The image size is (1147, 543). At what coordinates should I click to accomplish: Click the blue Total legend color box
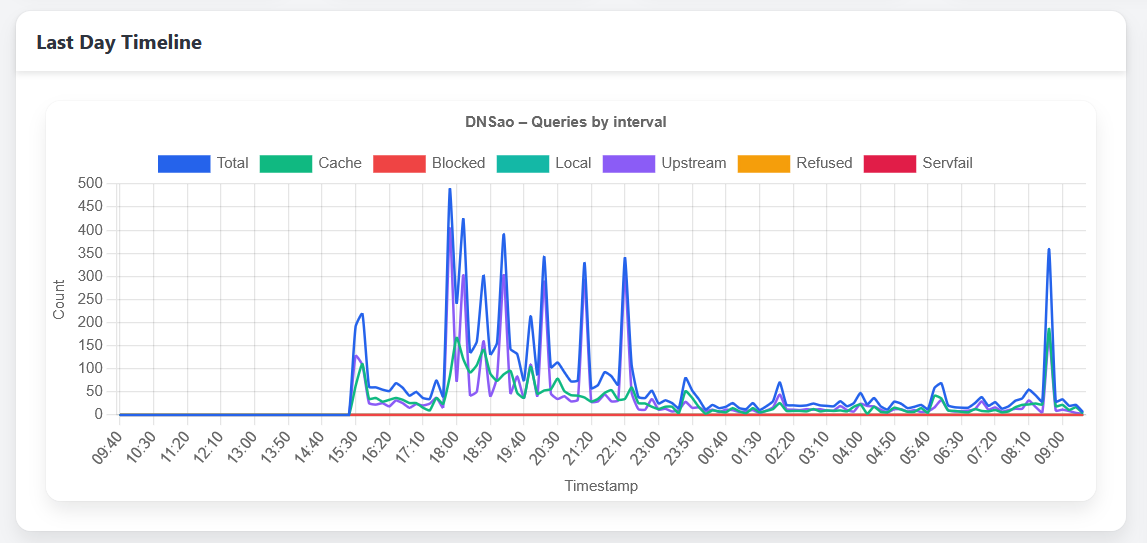[183, 163]
